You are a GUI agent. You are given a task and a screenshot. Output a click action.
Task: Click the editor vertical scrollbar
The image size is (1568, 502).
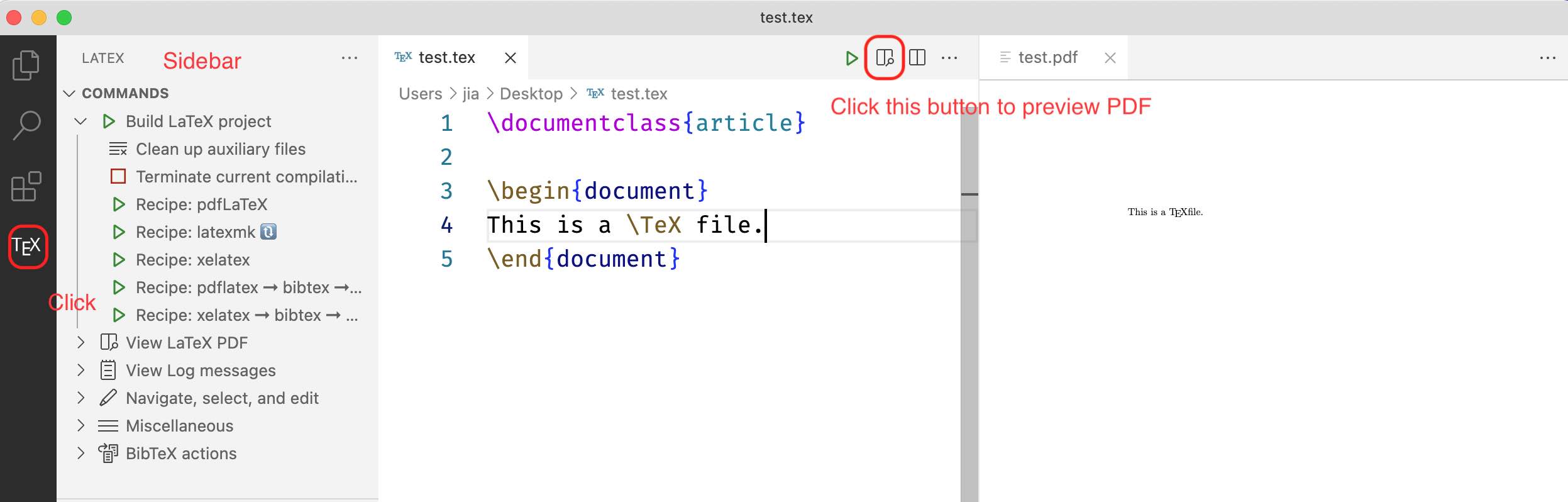pos(969,302)
